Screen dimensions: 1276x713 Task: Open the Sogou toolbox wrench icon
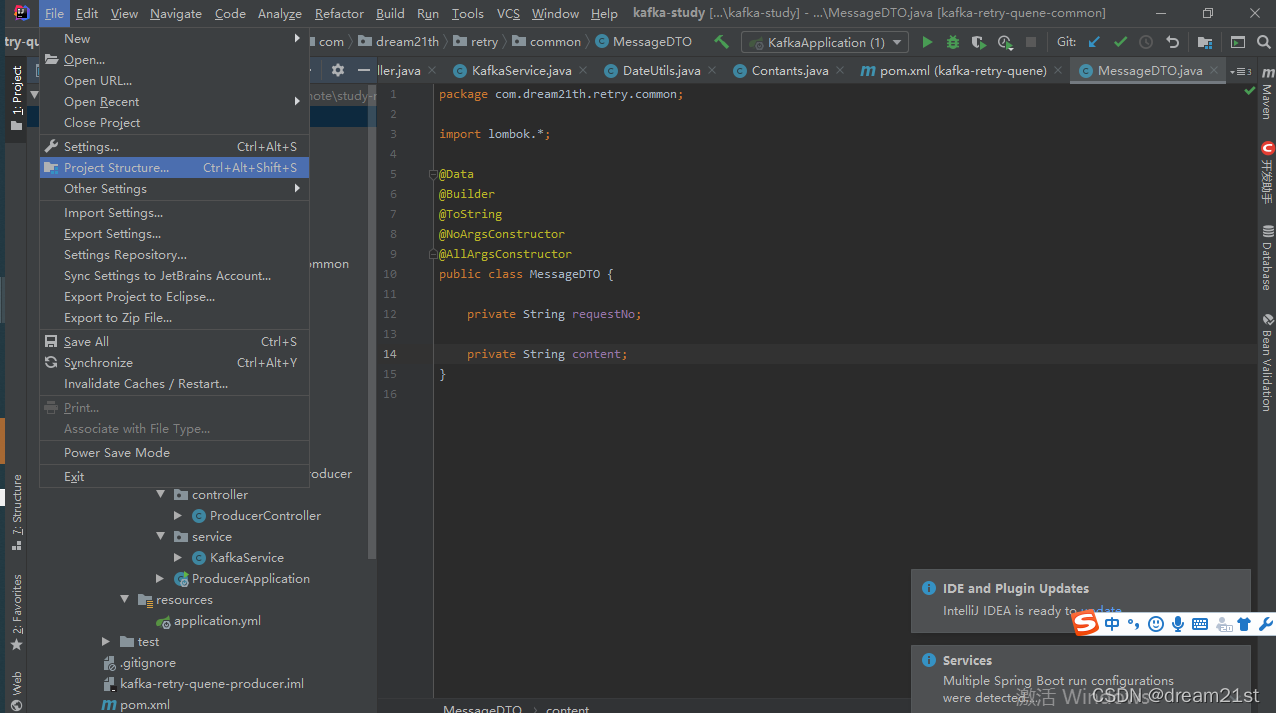(1265, 624)
